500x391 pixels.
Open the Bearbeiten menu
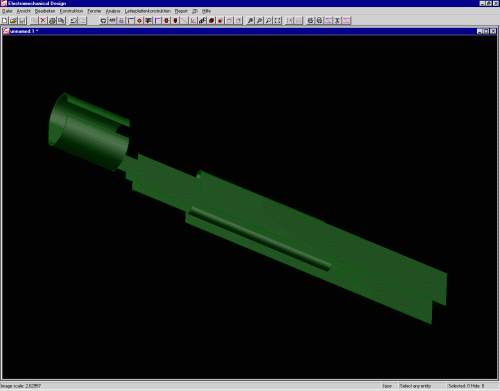[x=45, y=11]
